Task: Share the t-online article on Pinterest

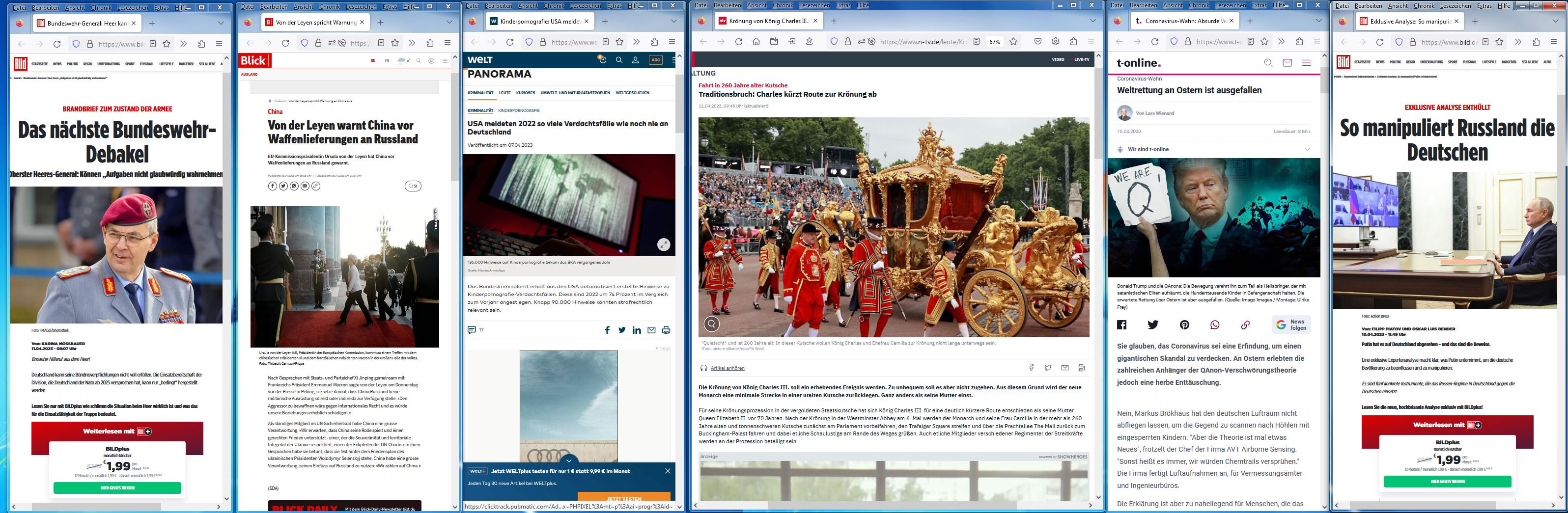Action: pos(1184,324)
